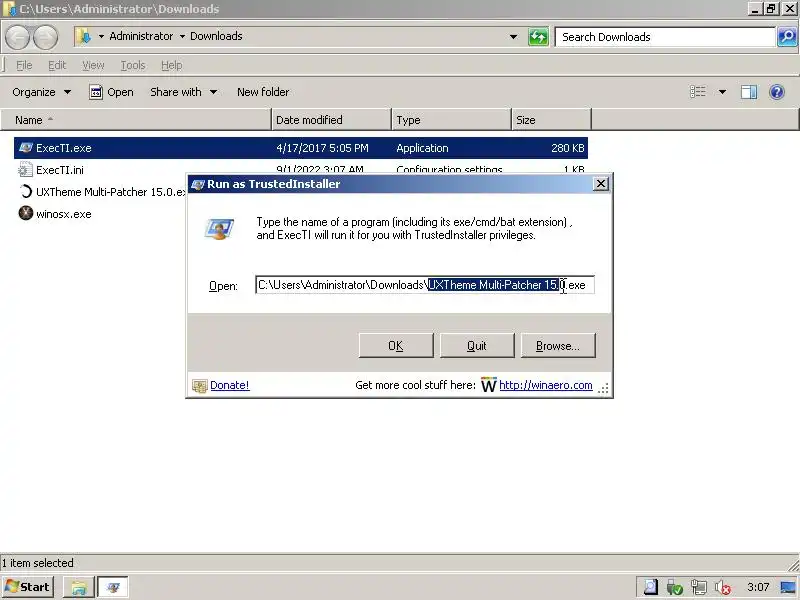
Task: Sort by the Name column header
Action: (x=135, y=120)
